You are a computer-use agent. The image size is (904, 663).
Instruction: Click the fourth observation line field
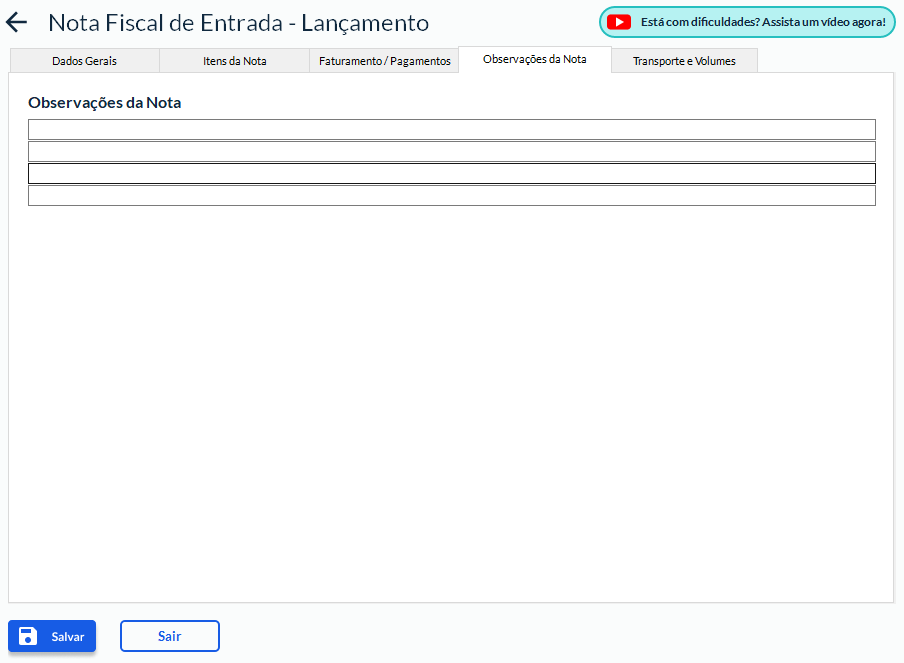pyautogui.click(x=451, y=195)
